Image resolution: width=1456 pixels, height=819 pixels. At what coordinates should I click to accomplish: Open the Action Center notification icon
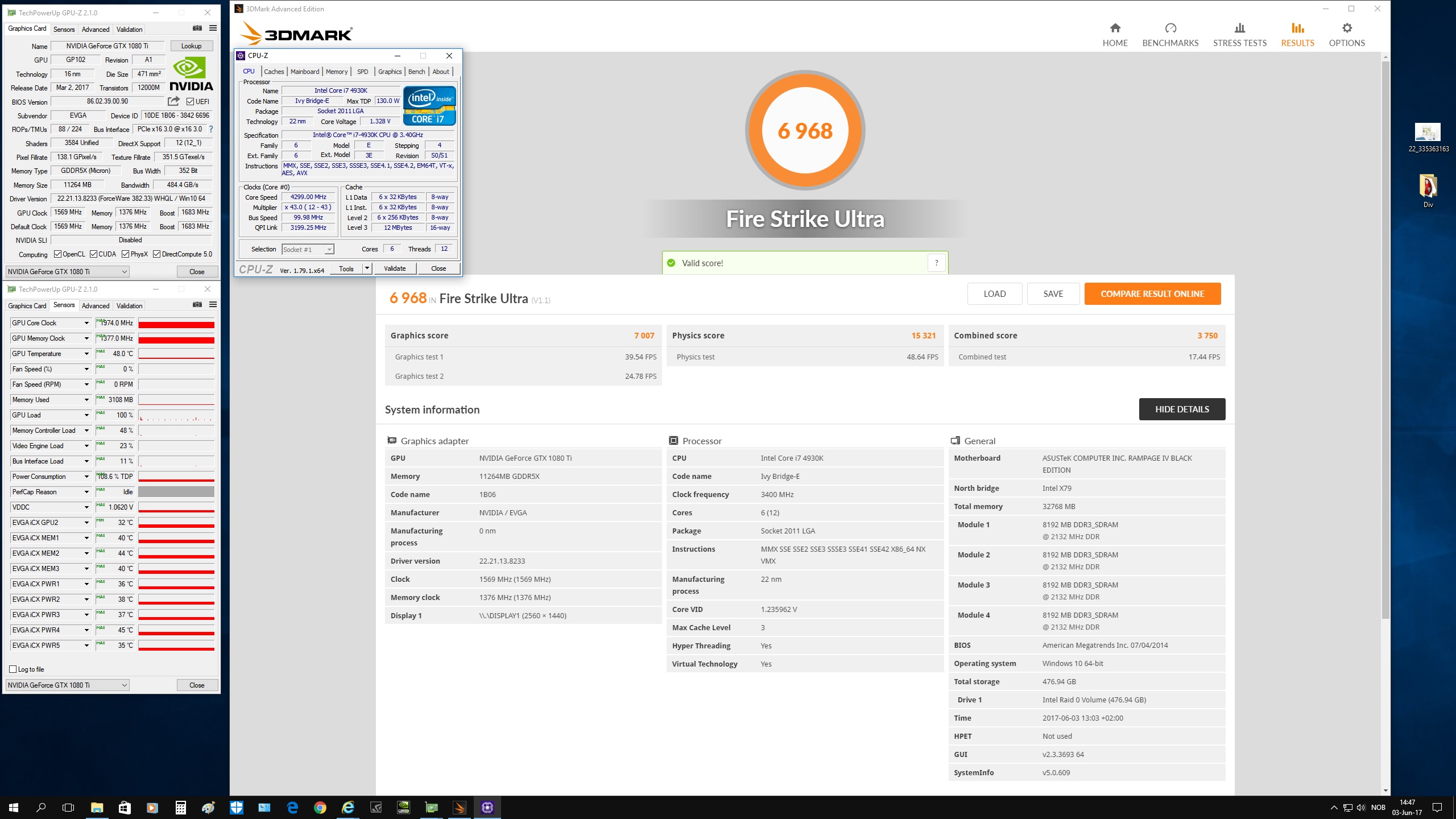[1437, 808]
